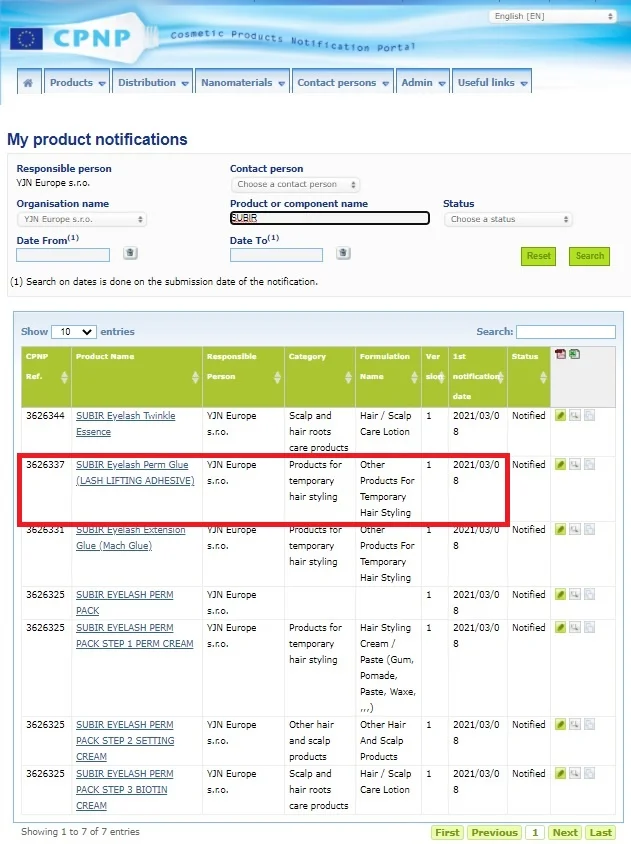Edit the STEP 1 PERM CREAM notification
This screenshot has height=844, width=631.
click(560, 628)
